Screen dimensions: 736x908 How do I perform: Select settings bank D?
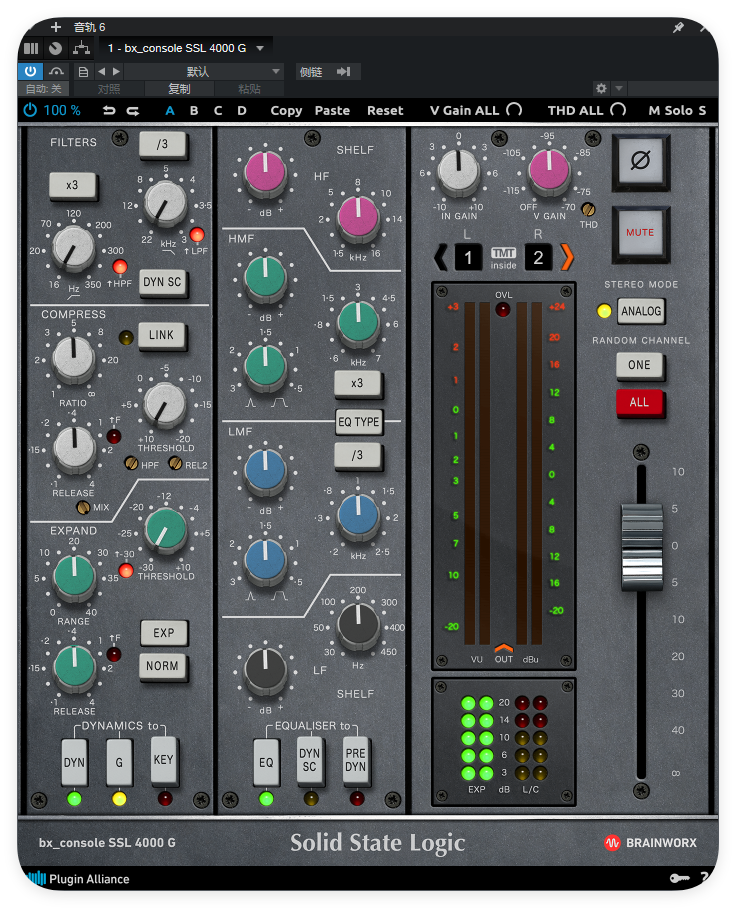click(x=242, y=111)
